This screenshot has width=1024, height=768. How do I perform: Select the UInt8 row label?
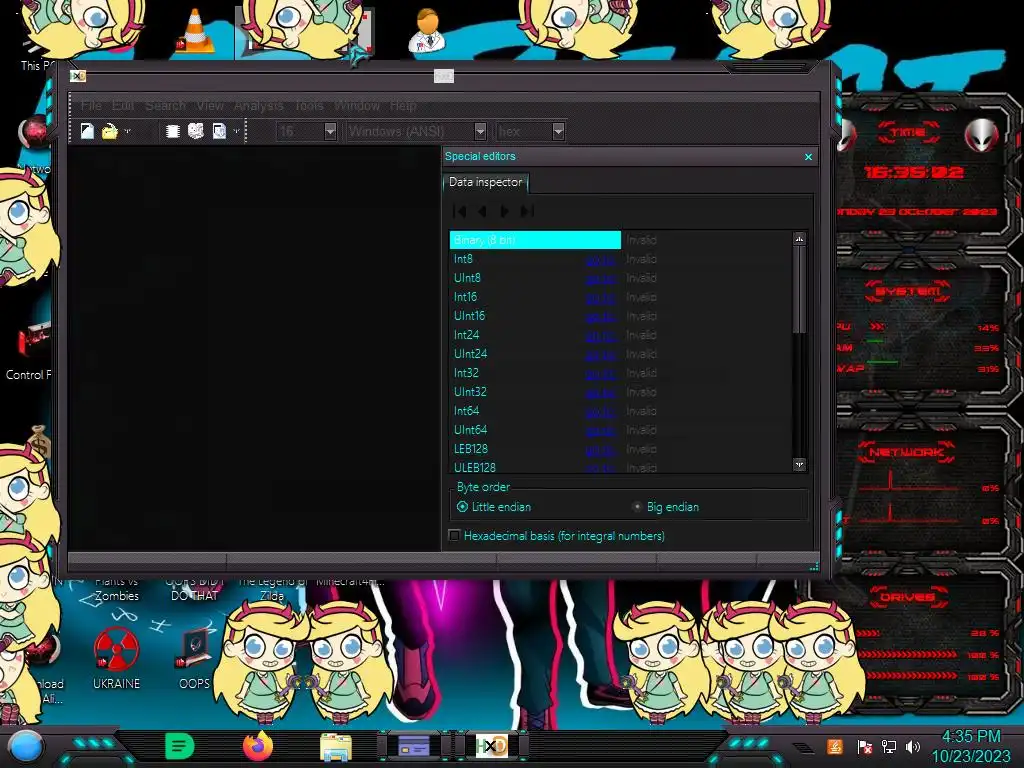point(467,278)
